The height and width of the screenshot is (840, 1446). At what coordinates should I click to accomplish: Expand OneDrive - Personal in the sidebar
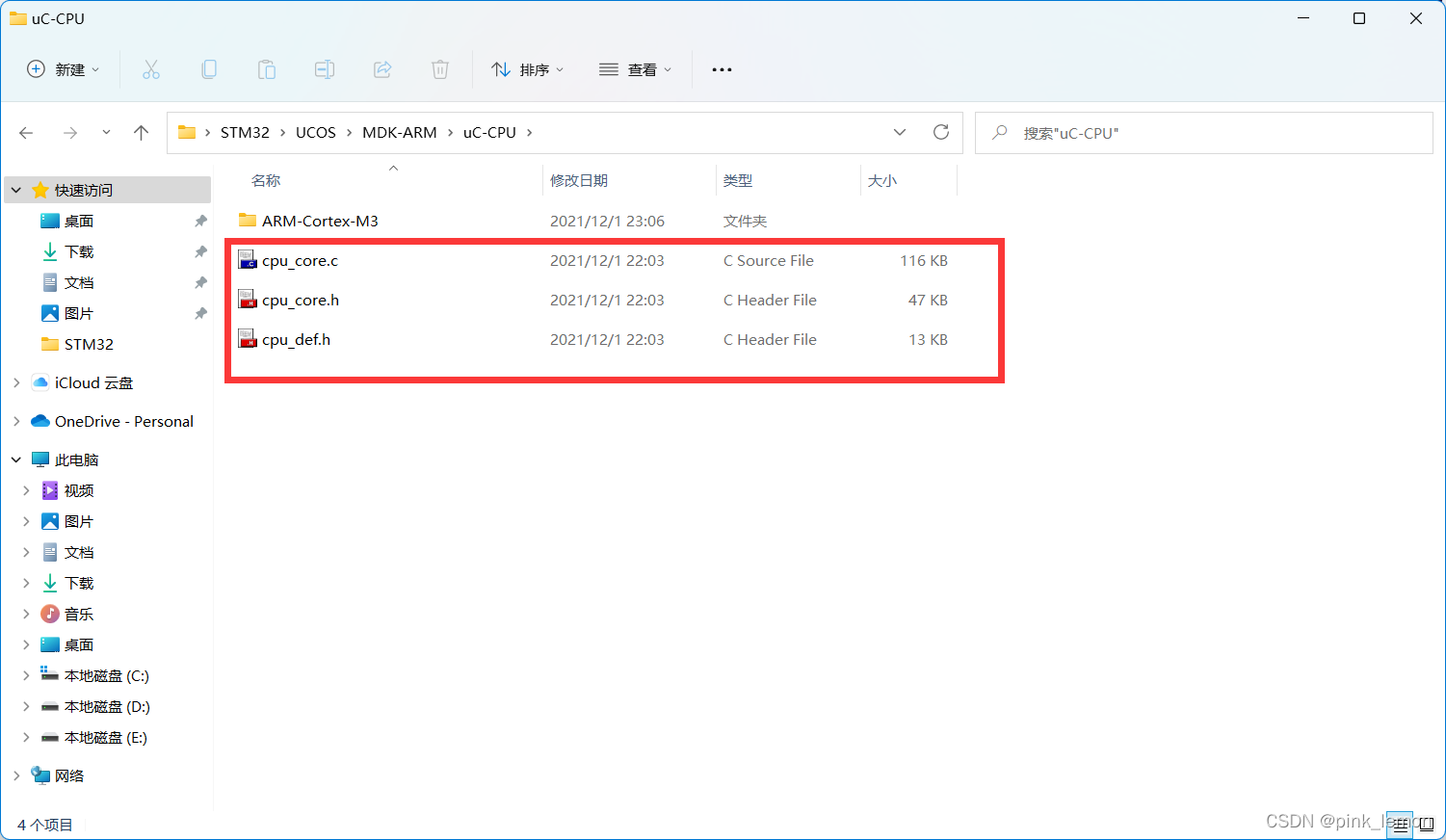[x=15, y=421]
